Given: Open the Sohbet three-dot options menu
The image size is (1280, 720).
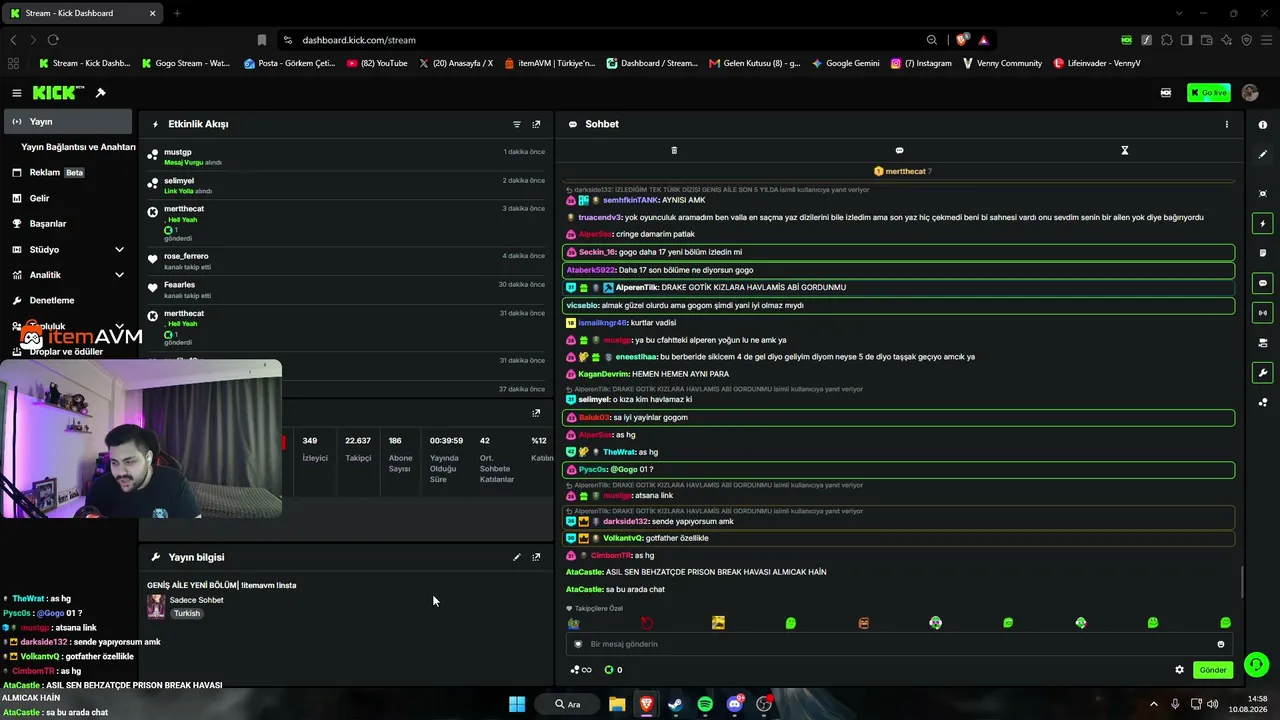Looking at the screenshot, I should (x=1227, y=124).
